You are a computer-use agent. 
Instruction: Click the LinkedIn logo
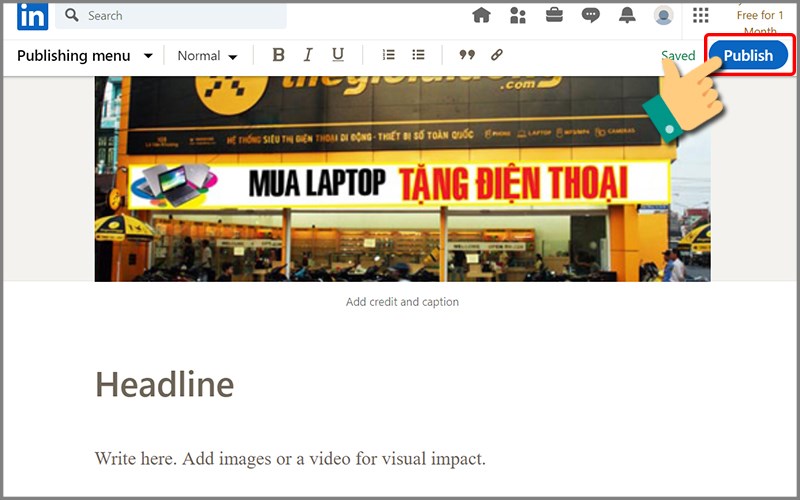(33, 16)
